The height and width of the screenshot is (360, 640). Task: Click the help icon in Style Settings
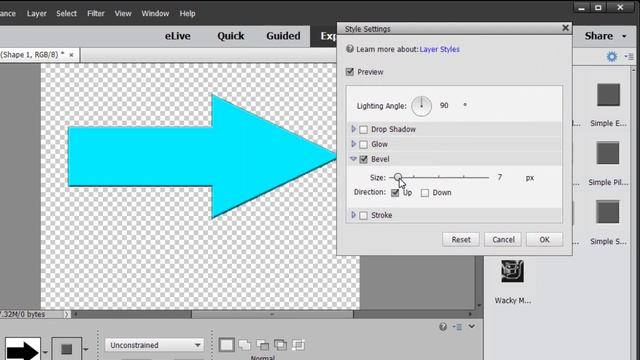[350, 49]
